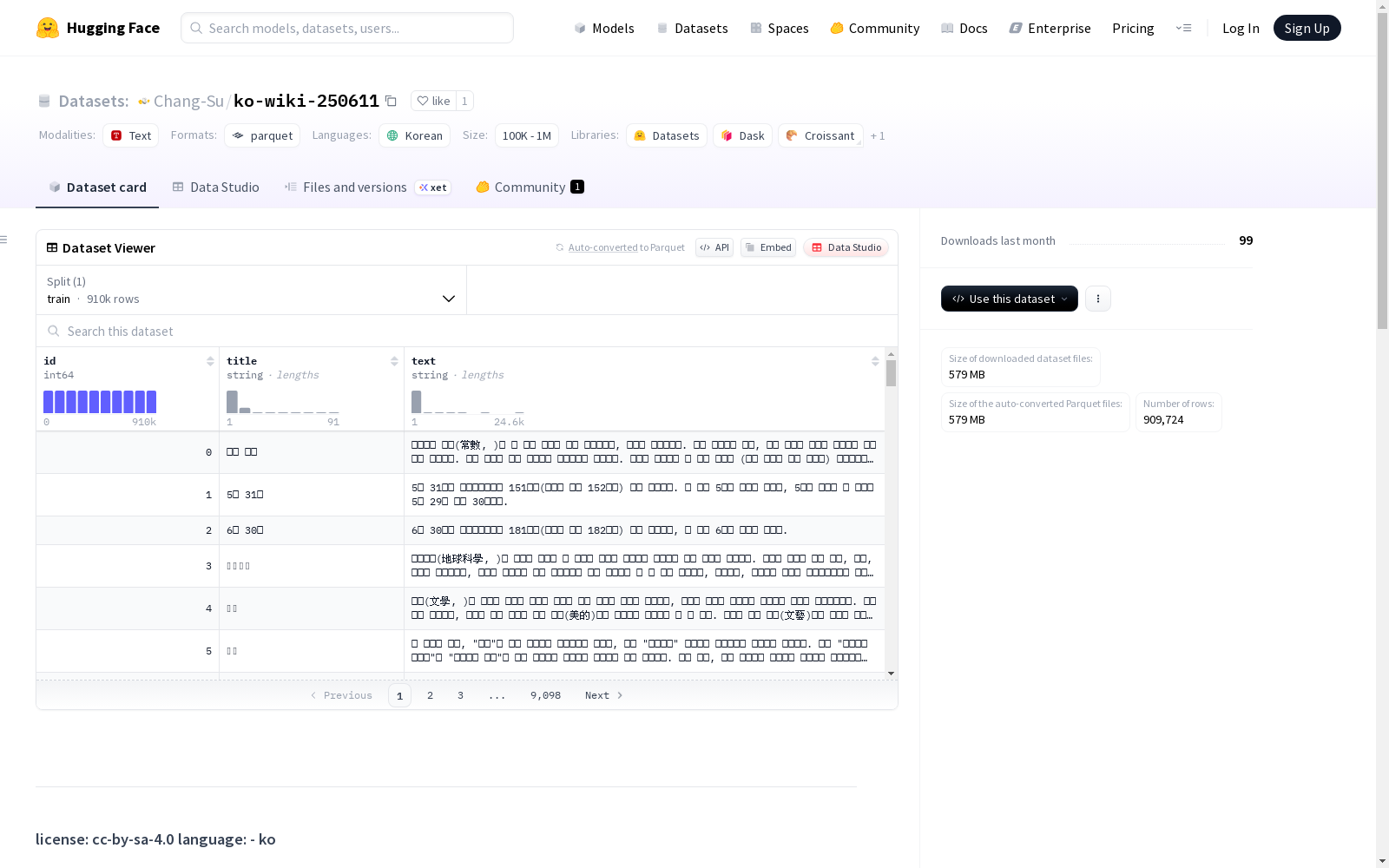Switch to Data Studio tab
The width and height of the screenshot is (1389, 868).
pos(215,187)
